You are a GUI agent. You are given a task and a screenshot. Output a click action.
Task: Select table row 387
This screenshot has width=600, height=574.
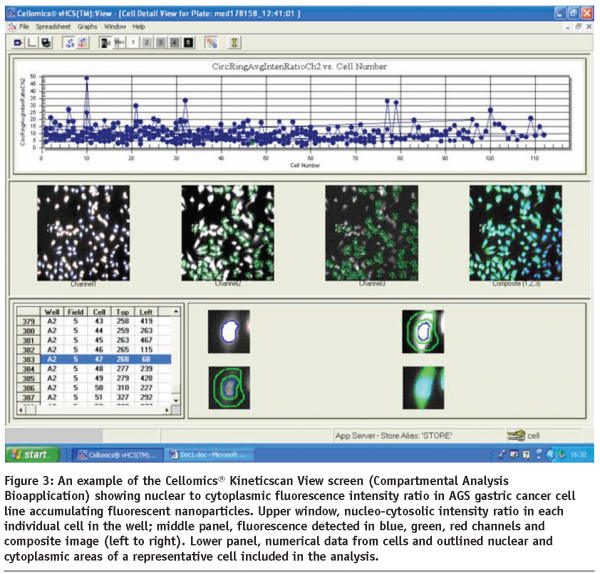point(94,398)
